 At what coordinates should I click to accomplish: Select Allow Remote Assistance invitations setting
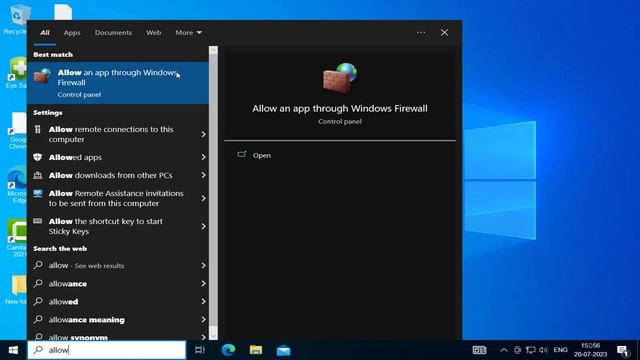[118, 198]
